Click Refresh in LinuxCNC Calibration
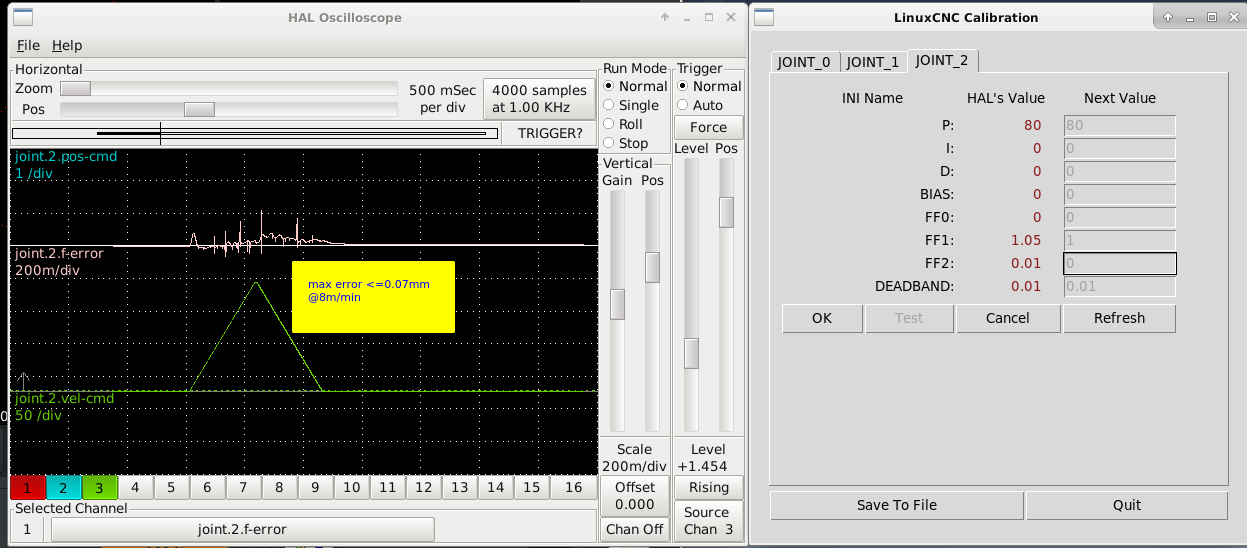This screenshot has width=1247, height=548. 1119,318
